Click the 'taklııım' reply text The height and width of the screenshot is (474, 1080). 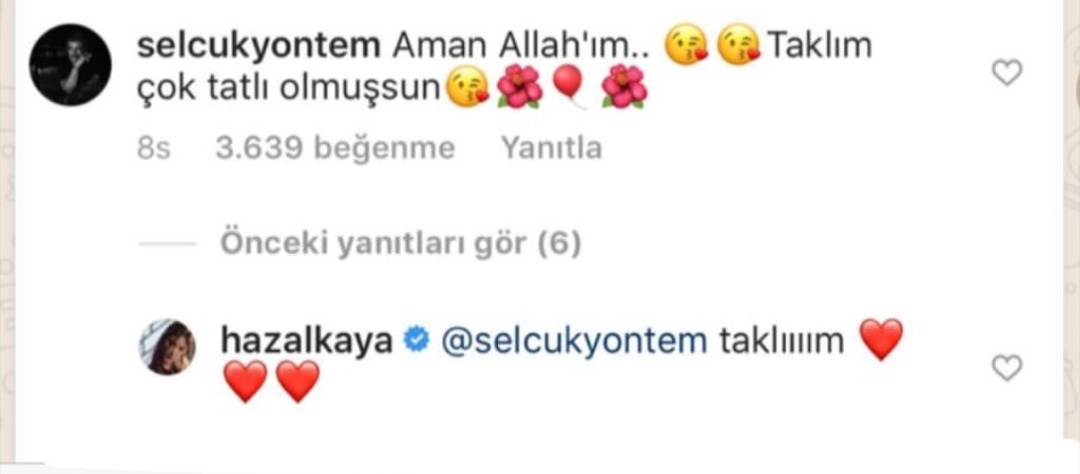(781, 340)
